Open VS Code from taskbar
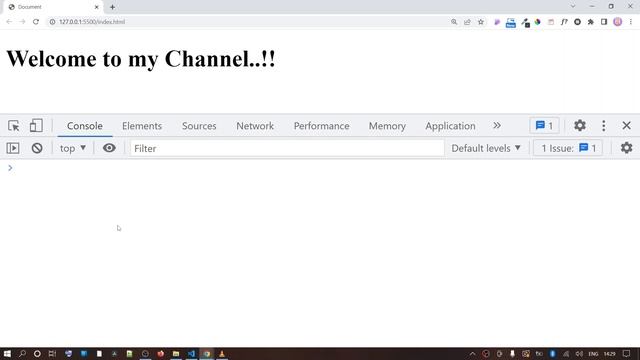640x360 pixels. 191,354
